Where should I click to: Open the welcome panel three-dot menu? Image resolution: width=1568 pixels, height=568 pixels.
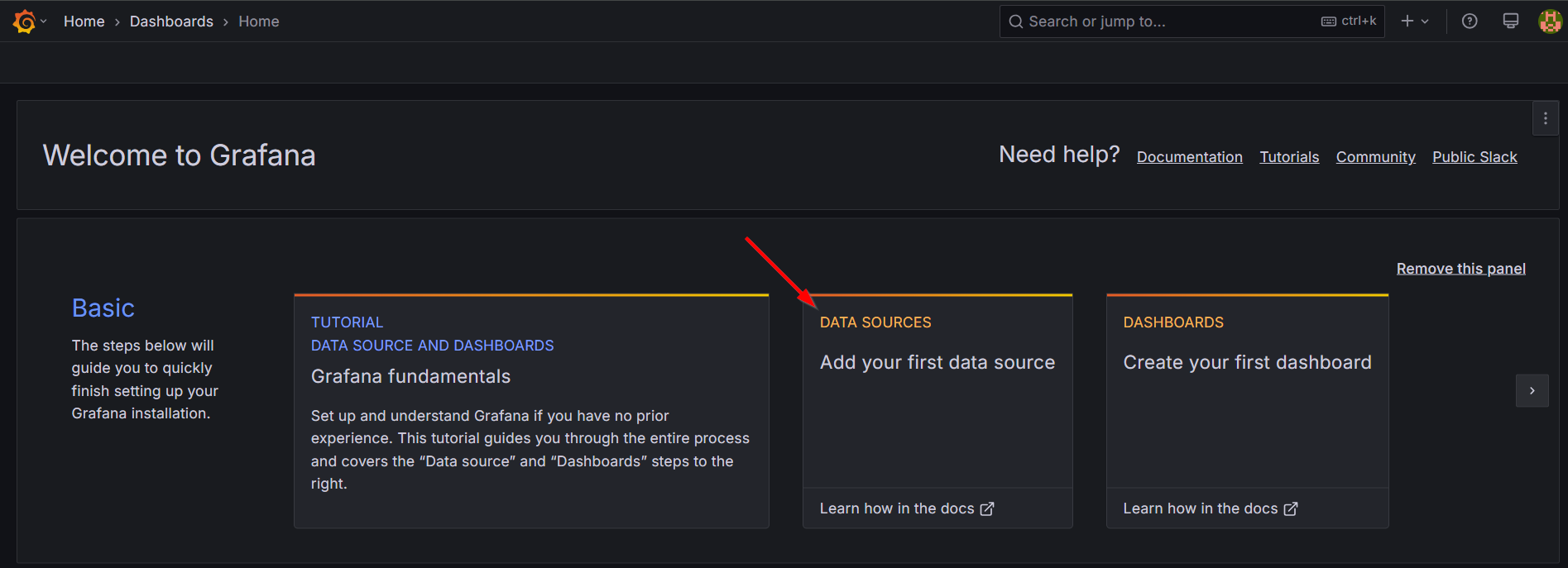pyautogui.click(x=1546, y=119)
